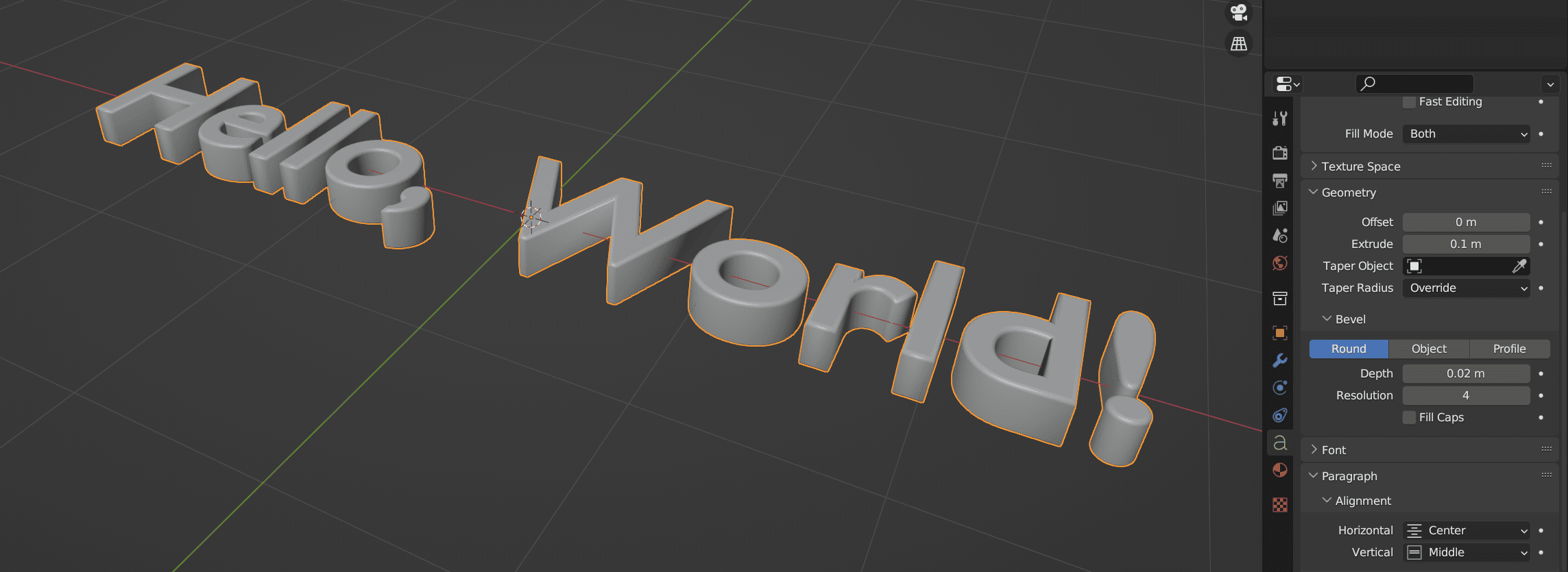Open the Object Data font tab
The image size is (1568, 572).
(1279, 443)
